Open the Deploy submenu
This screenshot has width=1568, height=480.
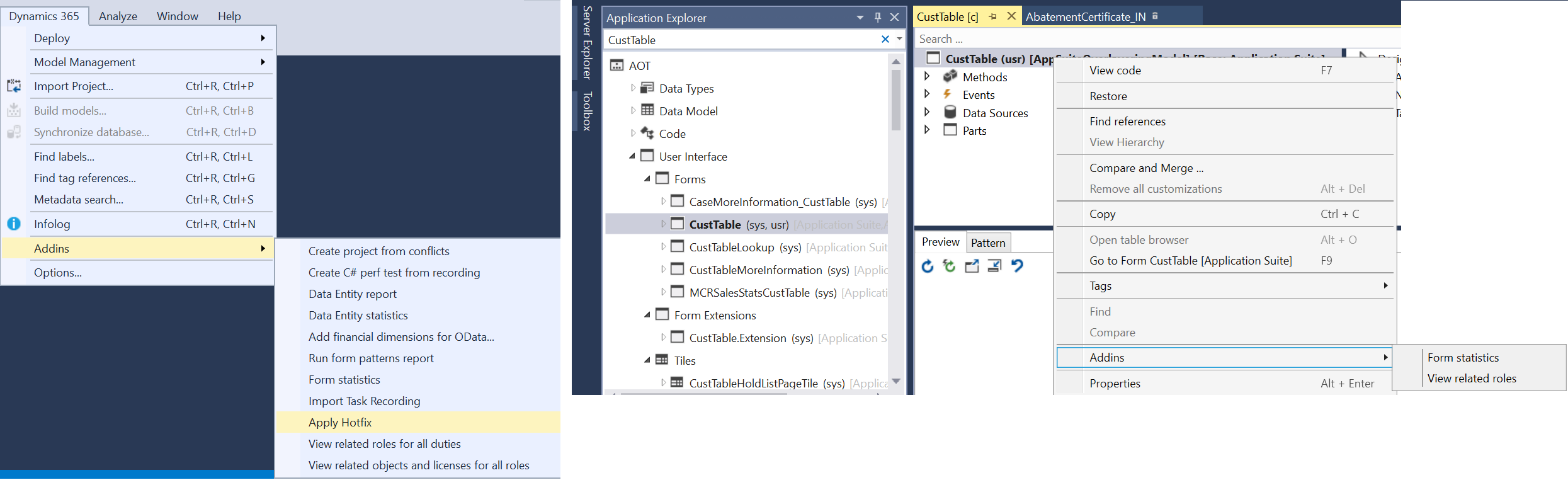[x=151, y=38]
